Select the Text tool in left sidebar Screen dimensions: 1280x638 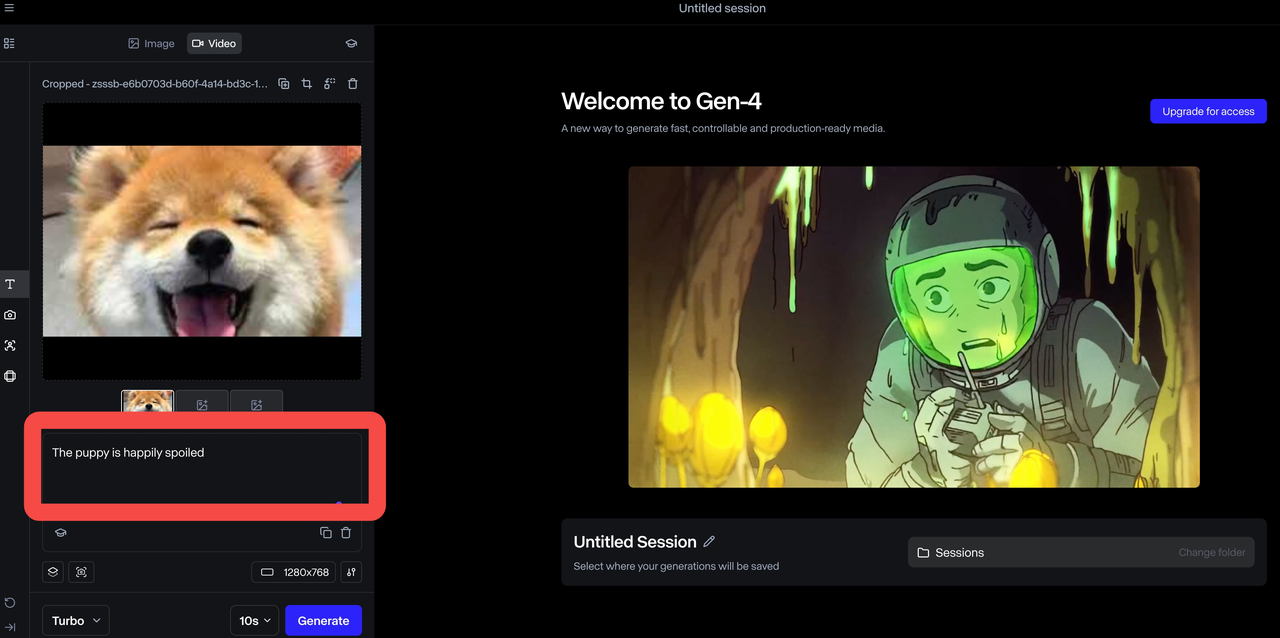coord(10,284)
